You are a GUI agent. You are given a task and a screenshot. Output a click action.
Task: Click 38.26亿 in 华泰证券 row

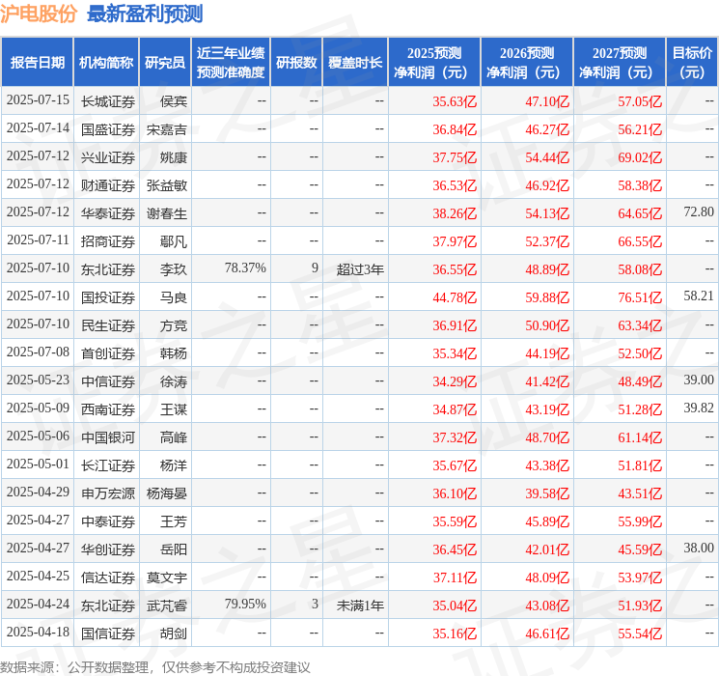(x=454, y=213)
